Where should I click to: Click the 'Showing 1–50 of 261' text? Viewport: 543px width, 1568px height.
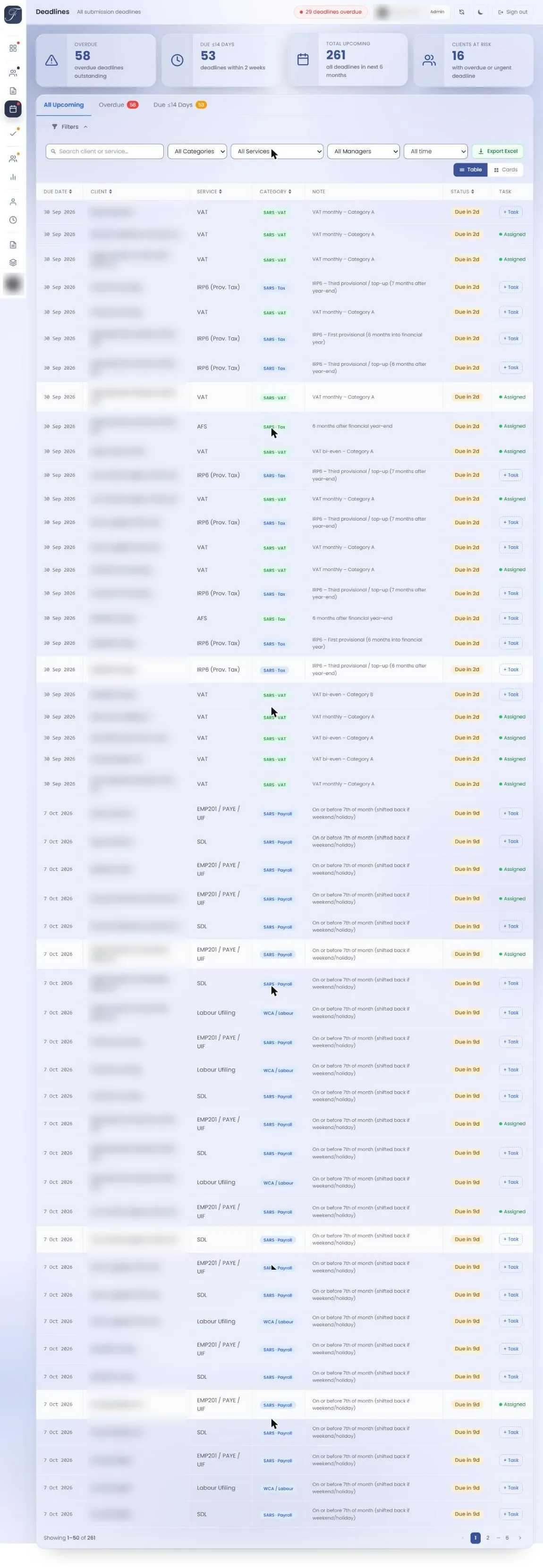coord(69,1538)
